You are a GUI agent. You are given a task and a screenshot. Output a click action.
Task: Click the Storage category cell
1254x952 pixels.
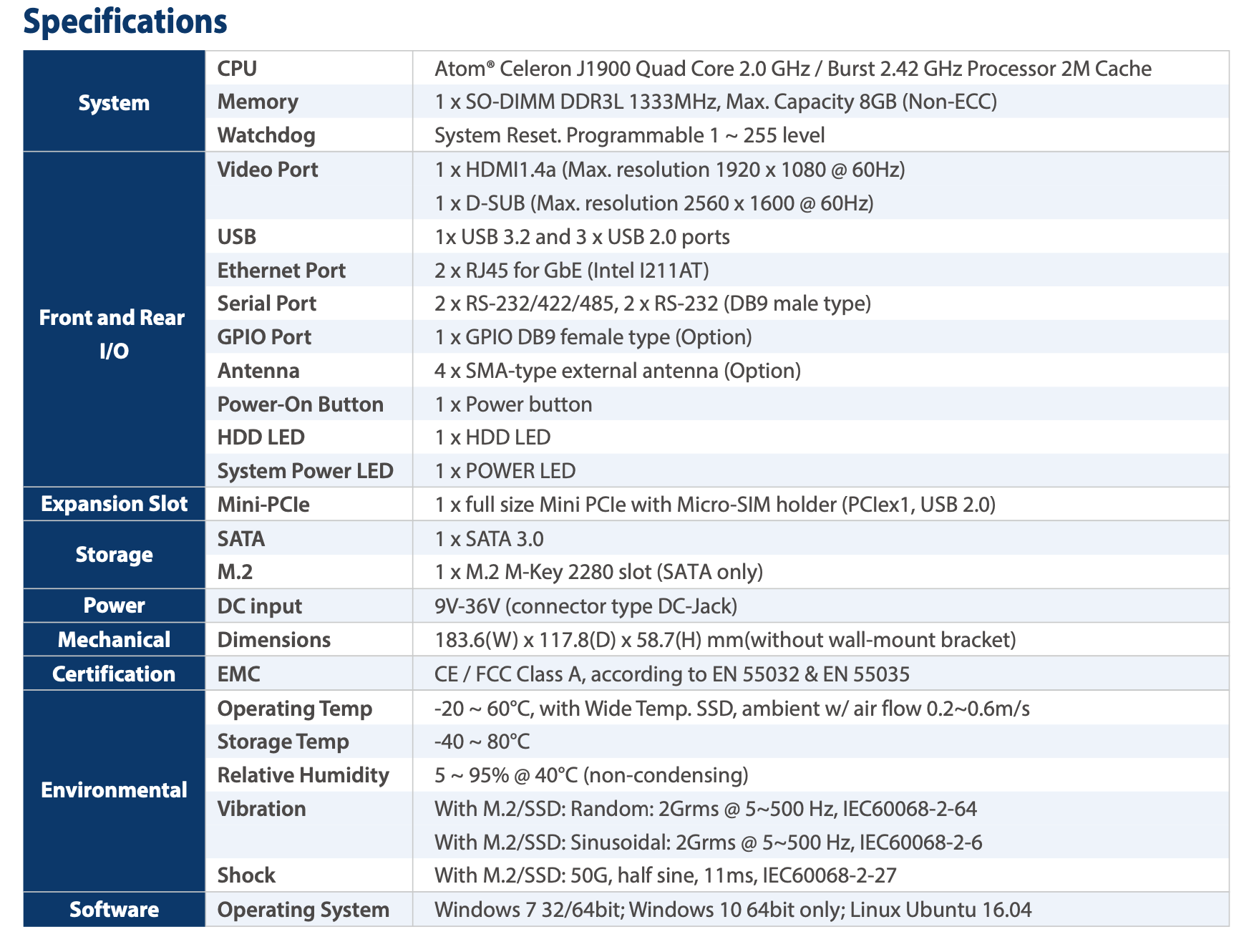(114, 555)
